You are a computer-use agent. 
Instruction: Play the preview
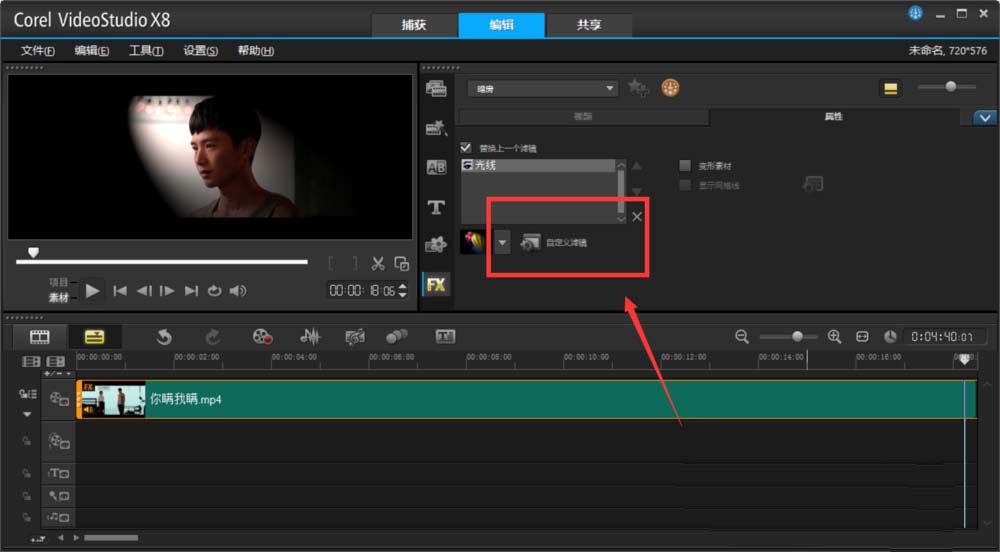pyautogui.click(x=92, y=291)
